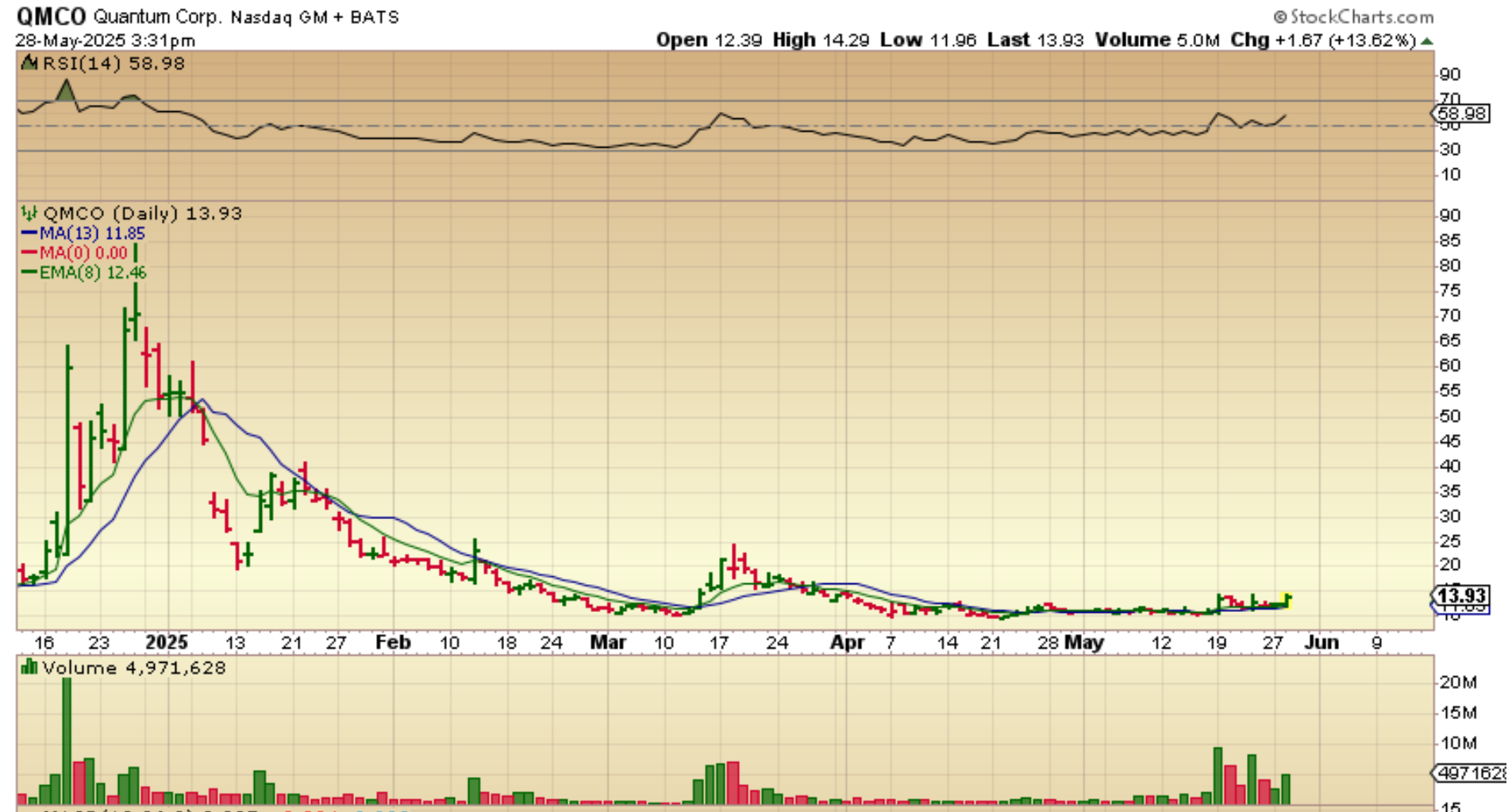1512x812 pixels.
Task: Click the Apr label on date axis
Action: pos(847,642)
